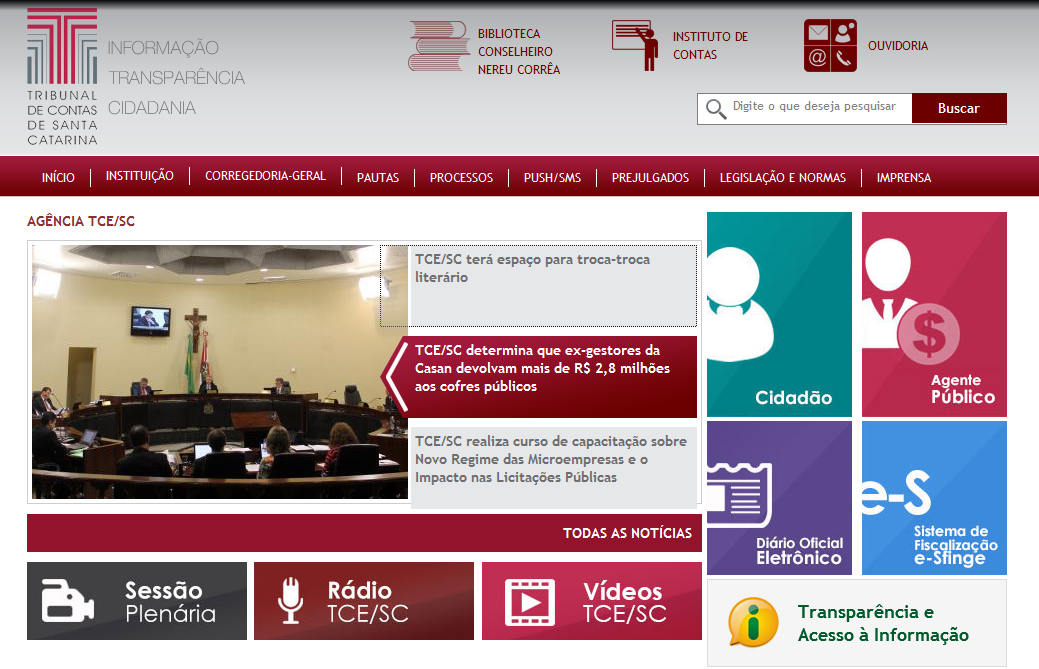Open Sessão Plenária text label
1039x669 pixels.
170,601
